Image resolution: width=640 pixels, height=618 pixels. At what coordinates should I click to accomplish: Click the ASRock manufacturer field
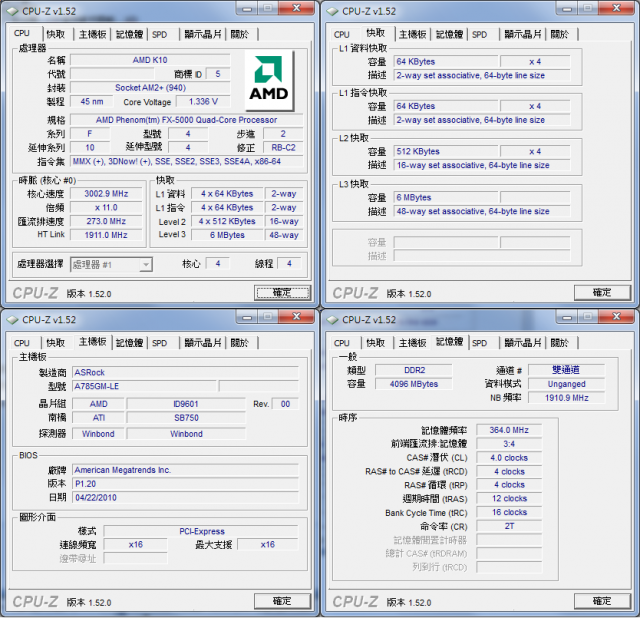(x=186, y=373)
